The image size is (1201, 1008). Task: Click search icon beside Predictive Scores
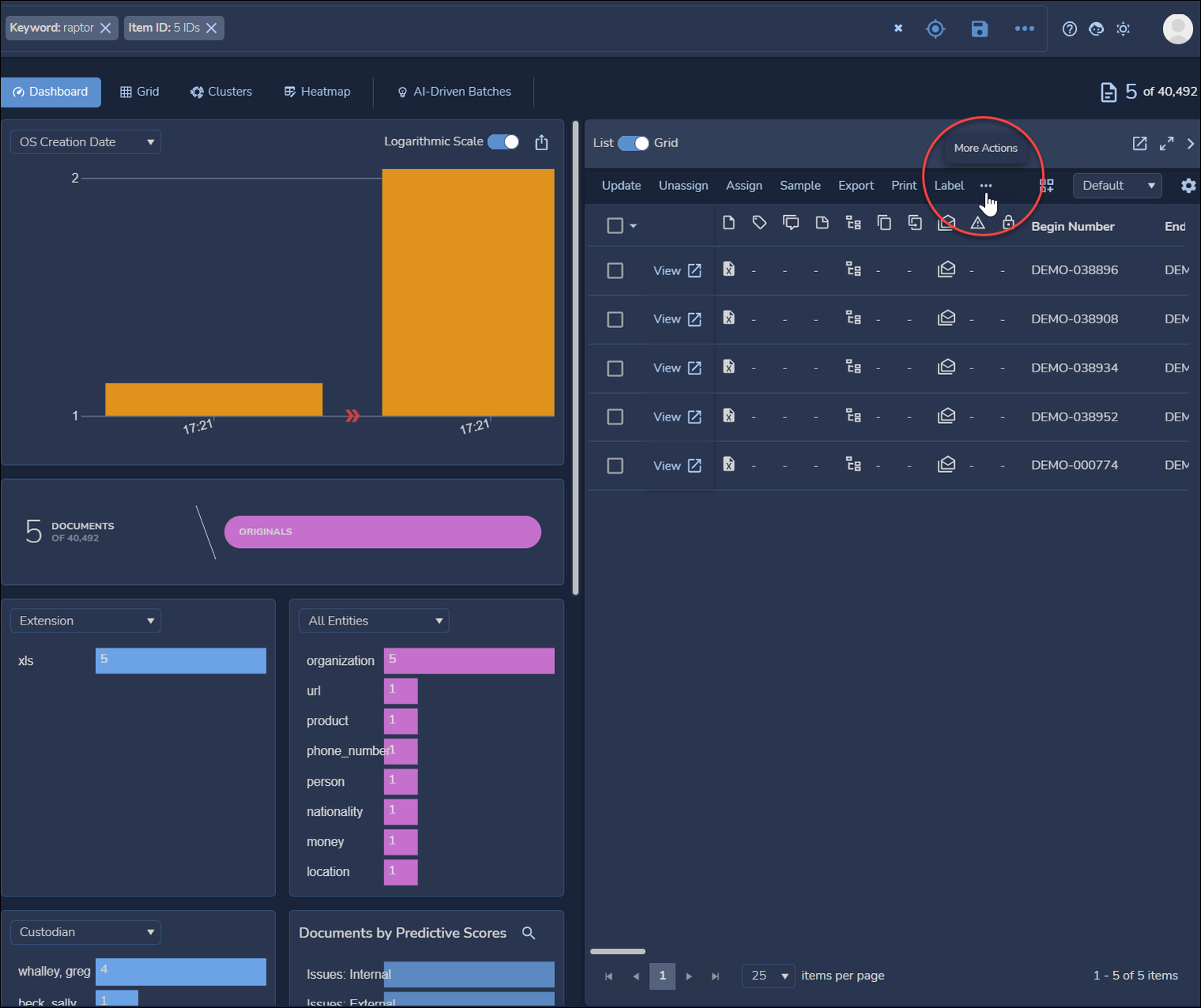[x=529, y=933]
